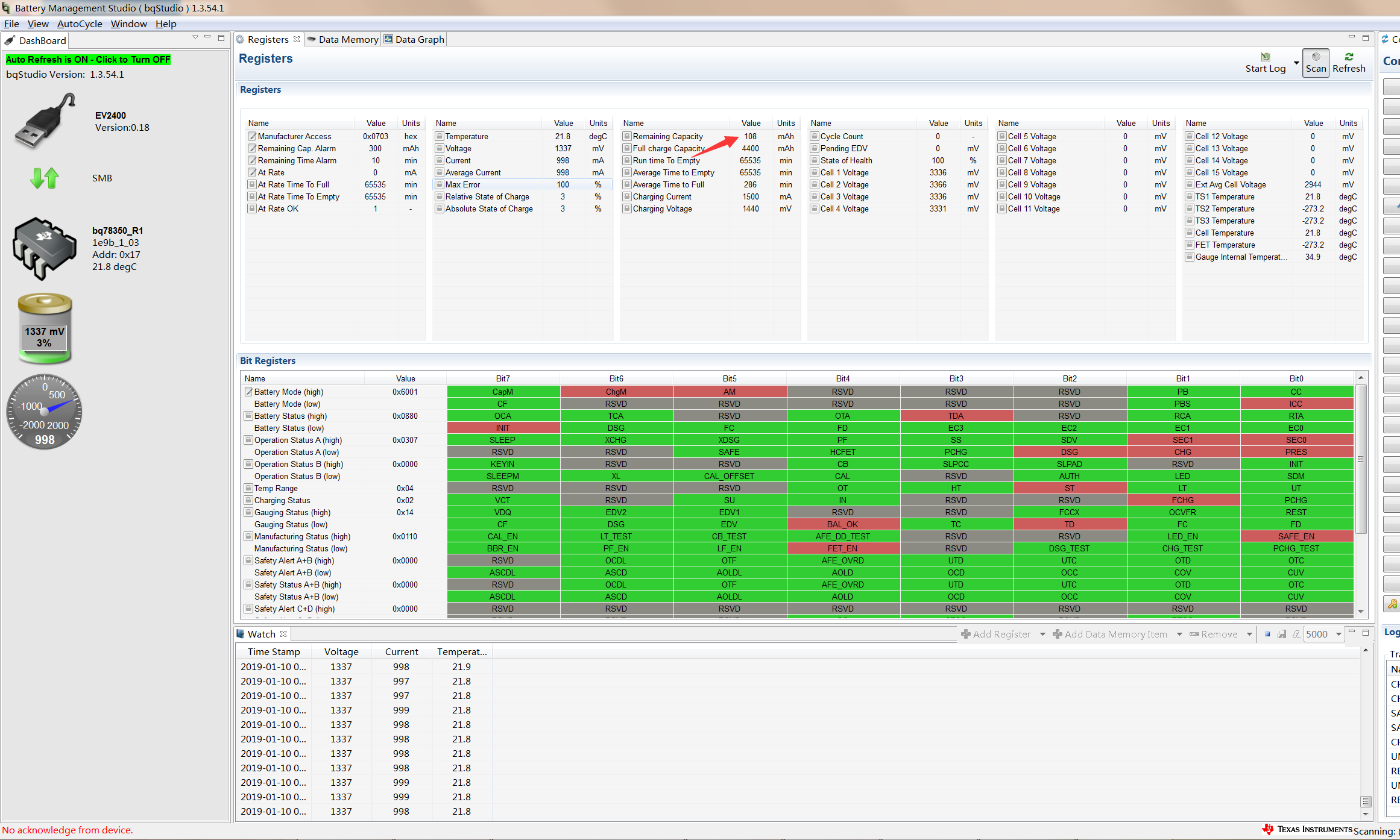Click the Bit Registers vertical scrollbar
Viewport: 1400px width, 840px height.
pos(1361,458)
